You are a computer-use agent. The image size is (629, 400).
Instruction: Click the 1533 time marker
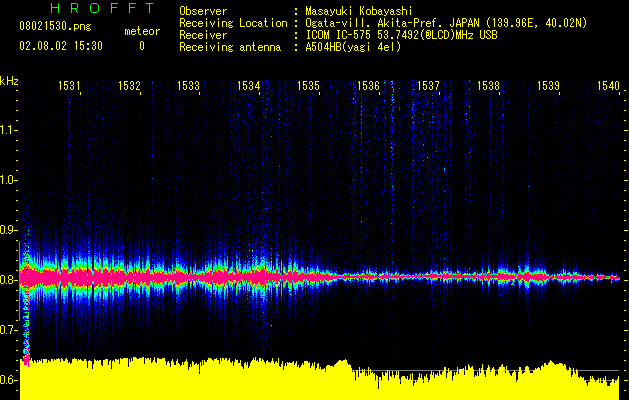189,85
